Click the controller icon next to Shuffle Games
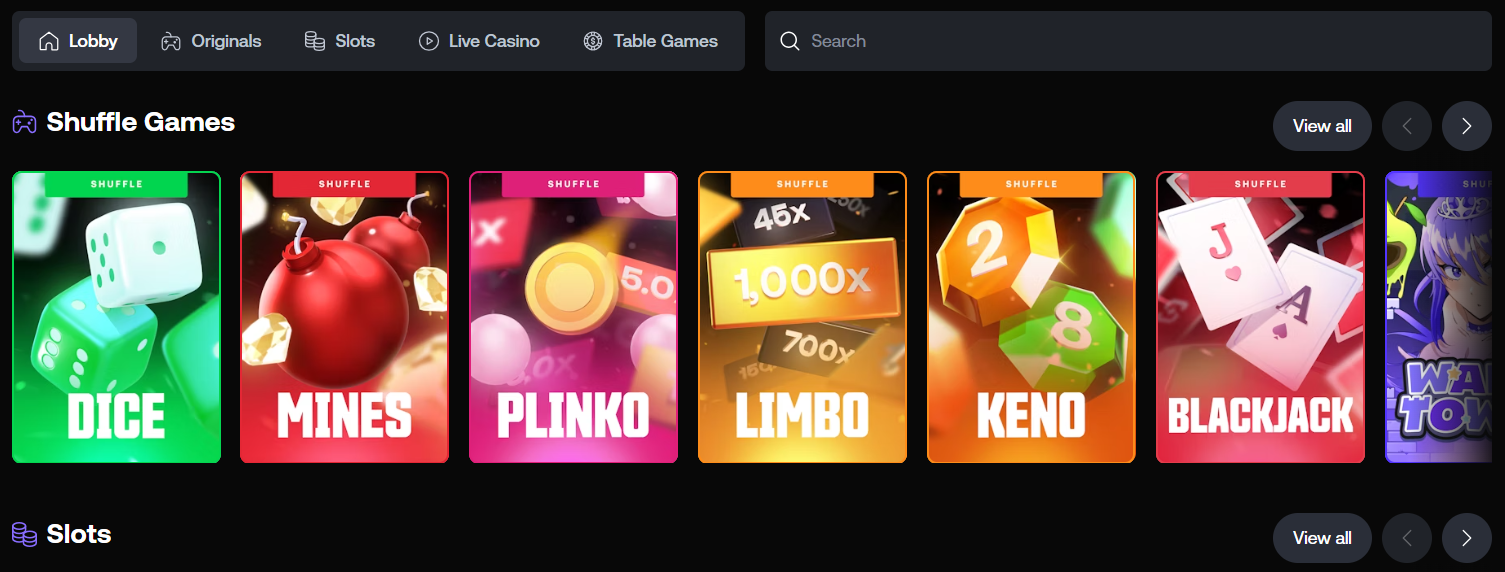The image size is (1505, 572). 24,123
